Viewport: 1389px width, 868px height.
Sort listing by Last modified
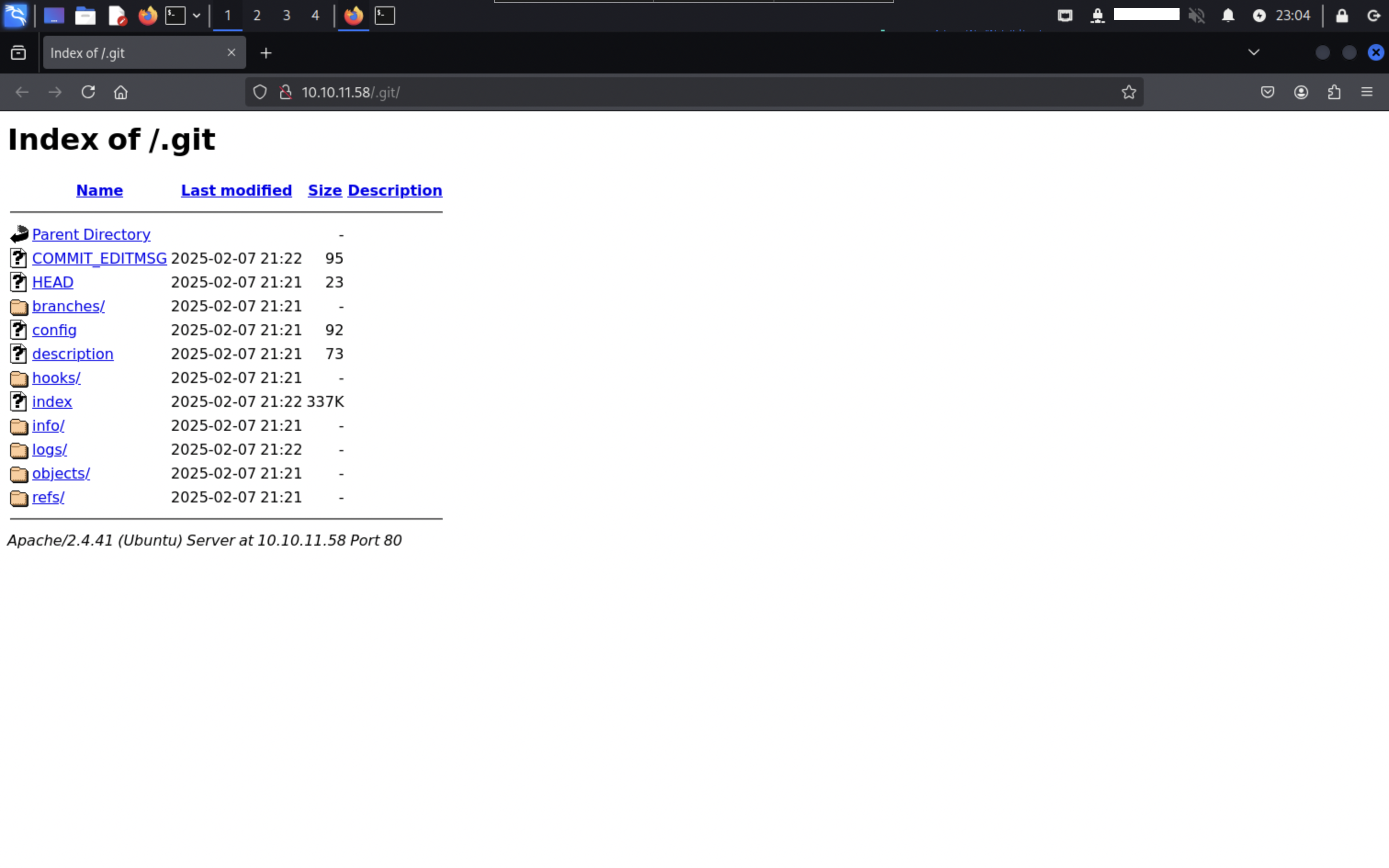[236, 190]
